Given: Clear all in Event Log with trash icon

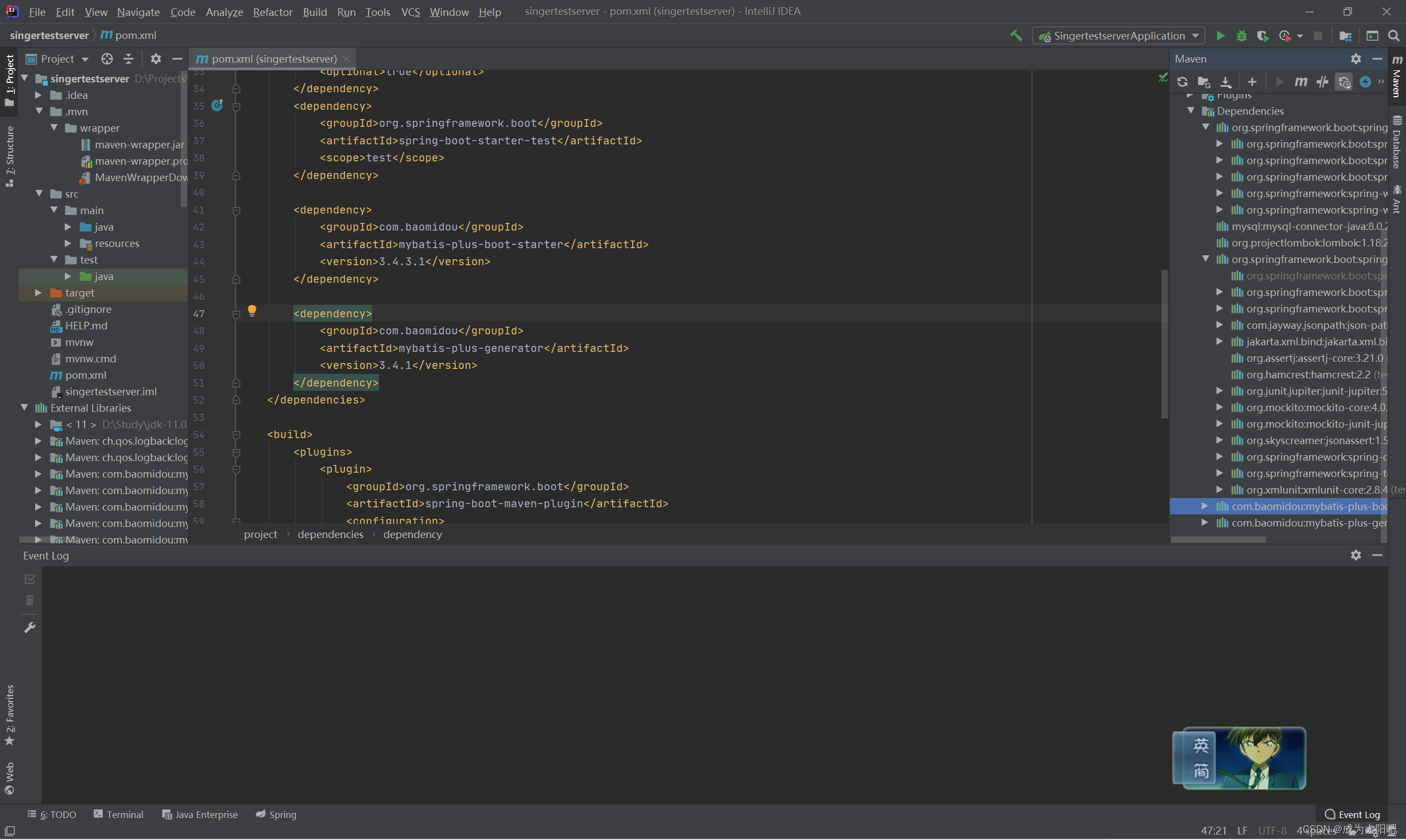Looking at the screenshot, I should [30, 601].
